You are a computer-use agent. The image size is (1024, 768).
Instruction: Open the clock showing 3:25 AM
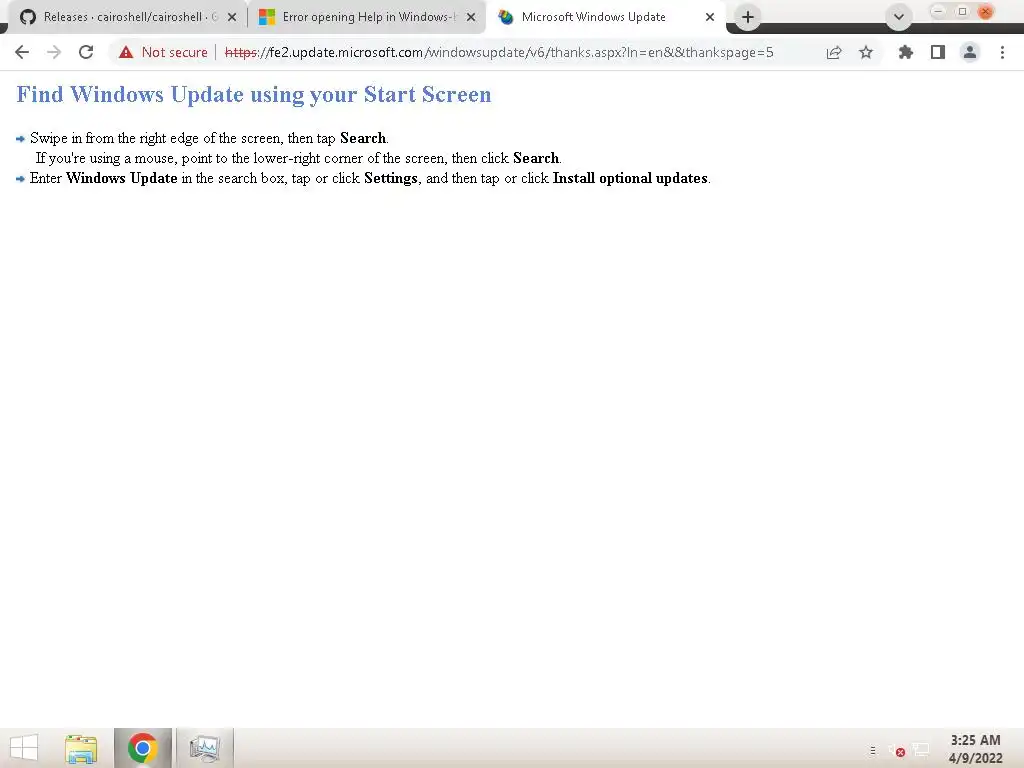coord(975,749)
